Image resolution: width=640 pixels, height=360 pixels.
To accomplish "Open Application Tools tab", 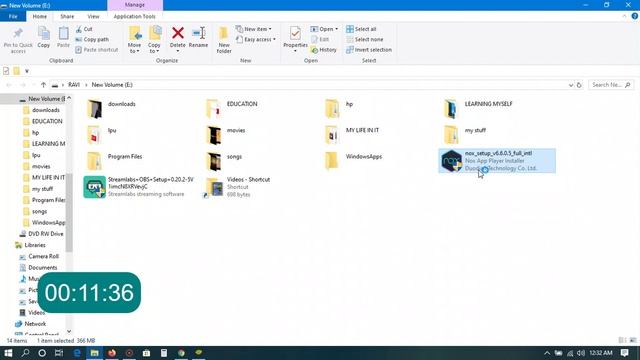I will (x=134, y=16).
